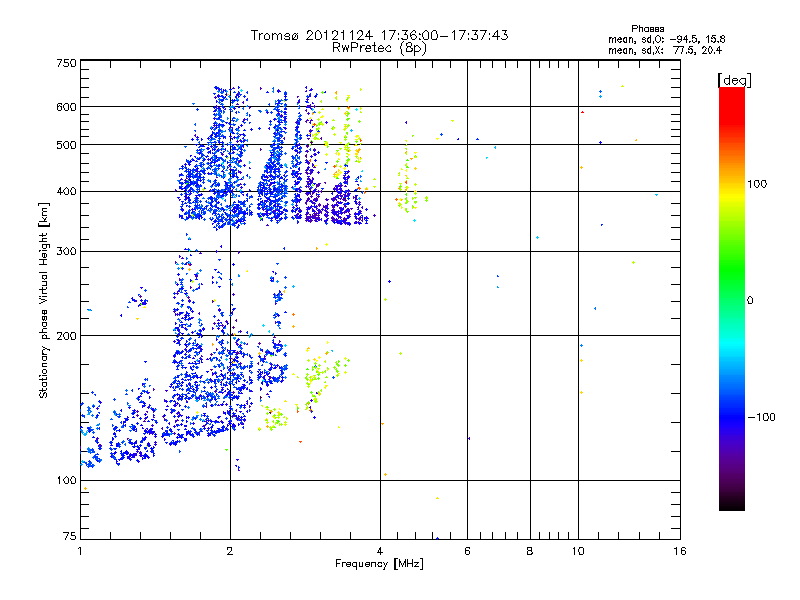This screenshot has width=800, height=600.
Task: Click the colorbar label '-100'
Action: [762, 417]
